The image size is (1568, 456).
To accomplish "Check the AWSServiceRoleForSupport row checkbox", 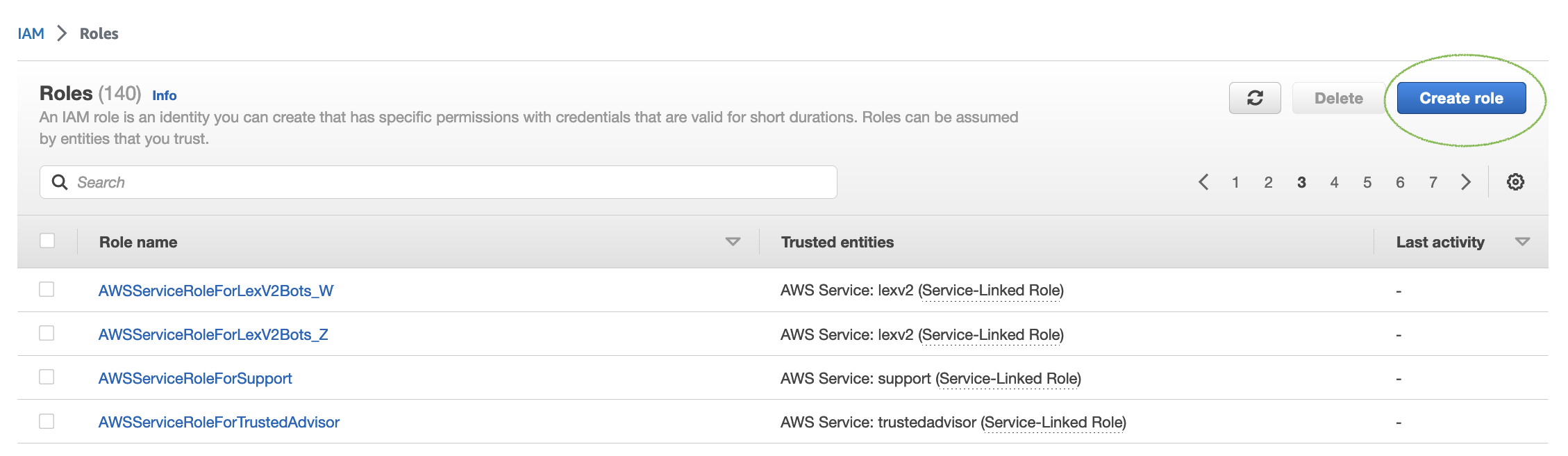I will pyautogui.click(x=47, y=377).
